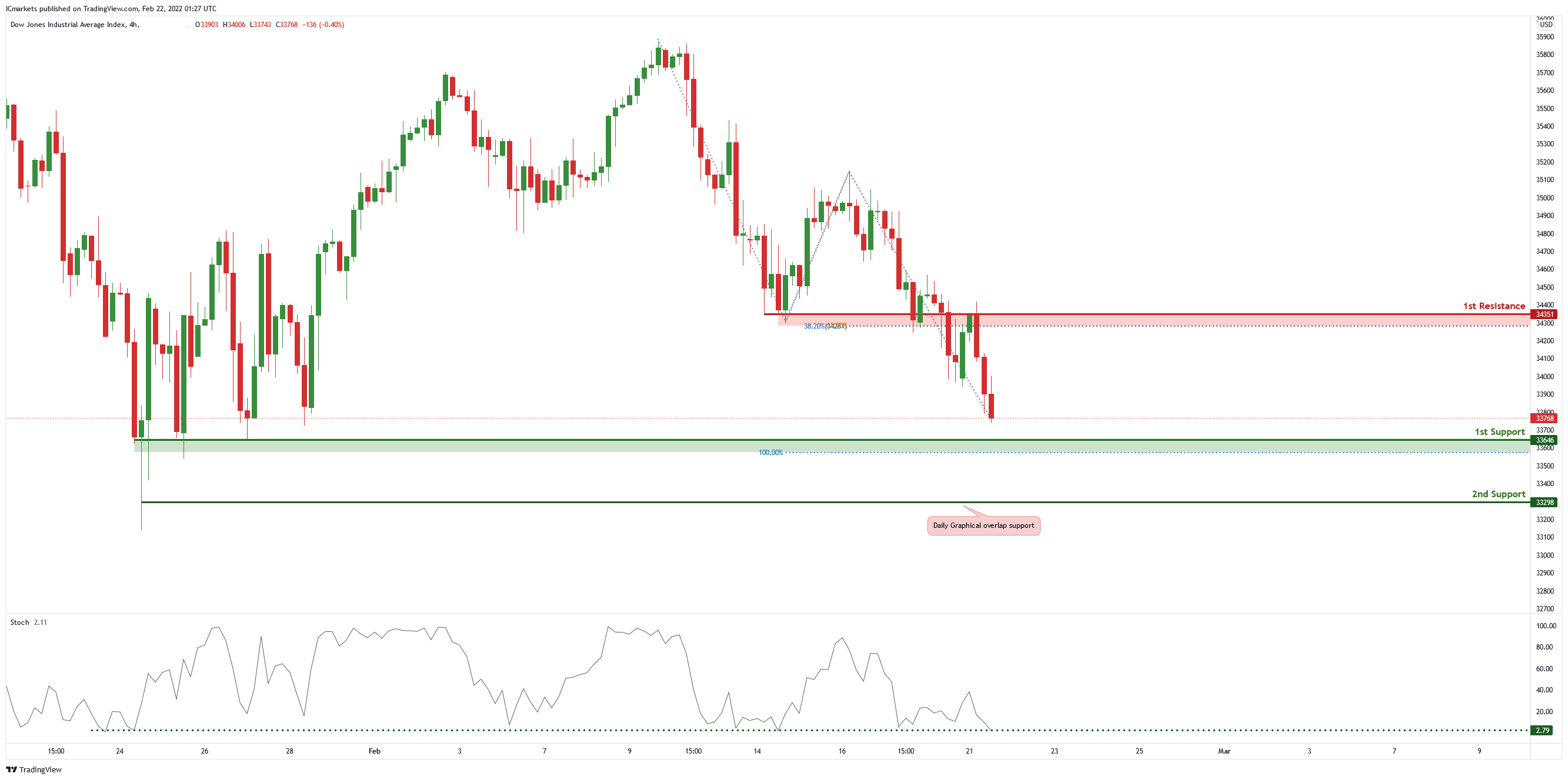
Task: Click the 34000 price axis label
Action: pos(1545,377)
